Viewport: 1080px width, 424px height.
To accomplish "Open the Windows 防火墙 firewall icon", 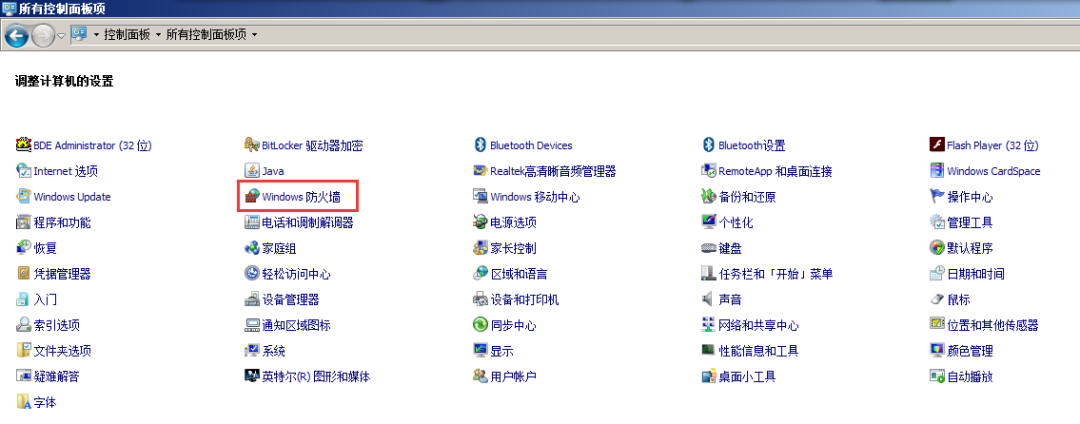I will click(x=252, y=197).
